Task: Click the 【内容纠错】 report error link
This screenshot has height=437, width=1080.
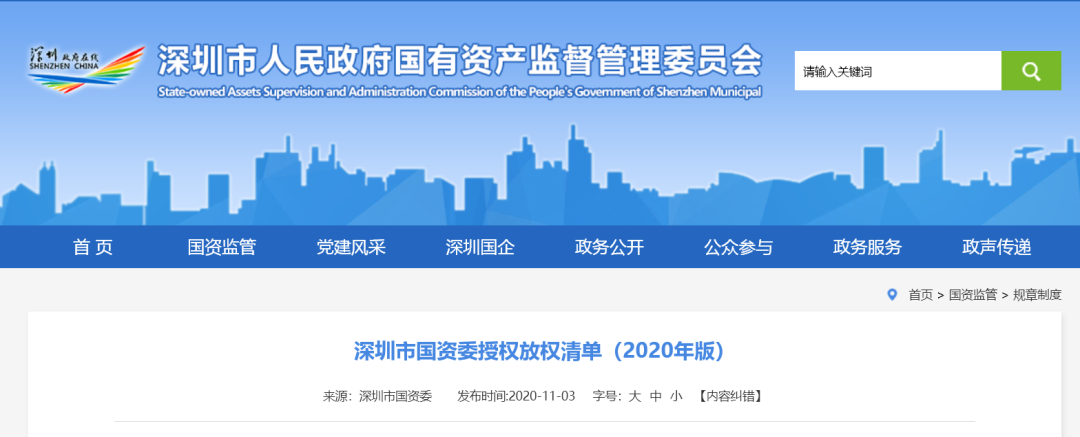Action: click(730, 396)
